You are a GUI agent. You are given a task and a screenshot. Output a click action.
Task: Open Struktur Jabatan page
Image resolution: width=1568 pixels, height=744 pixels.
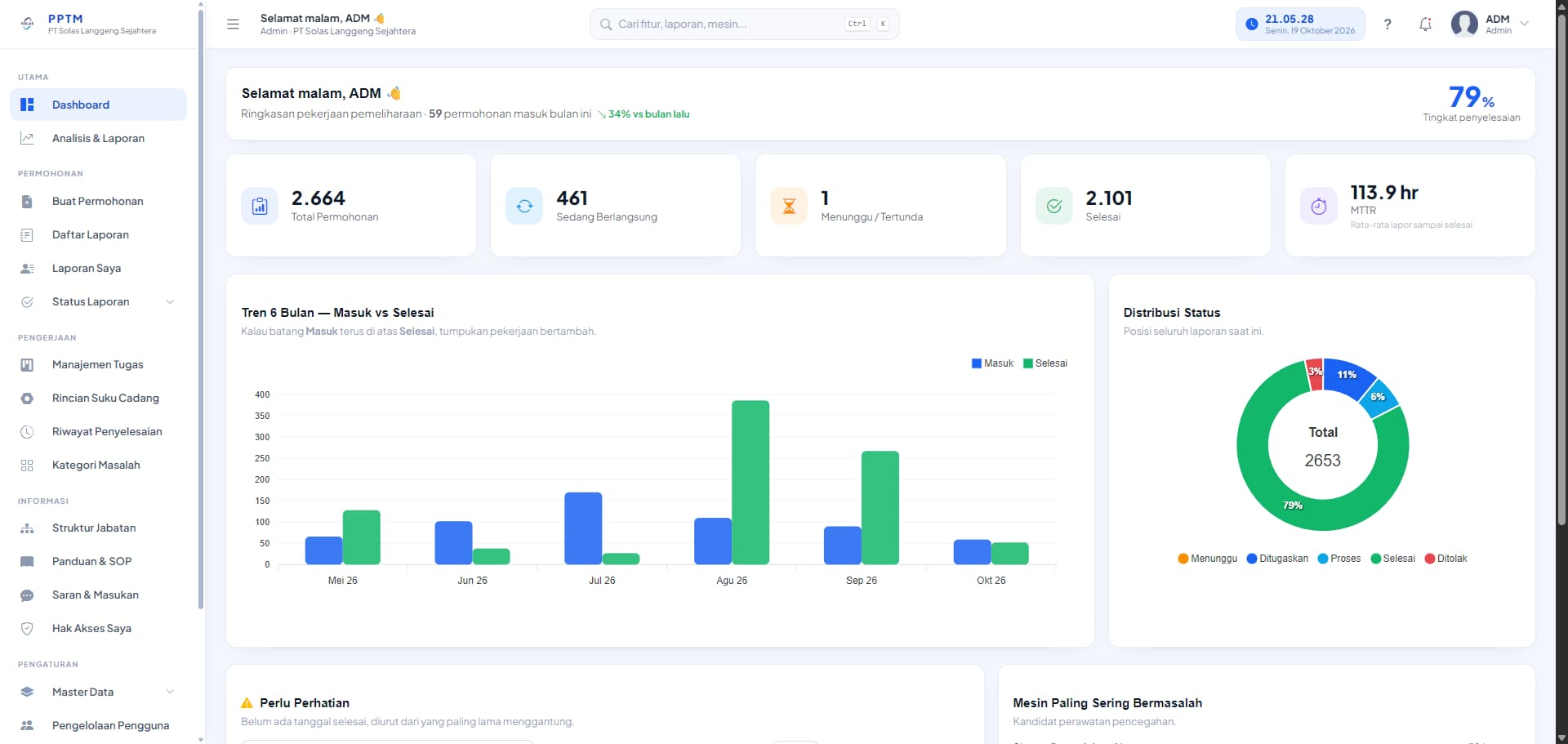click(98, 528)
